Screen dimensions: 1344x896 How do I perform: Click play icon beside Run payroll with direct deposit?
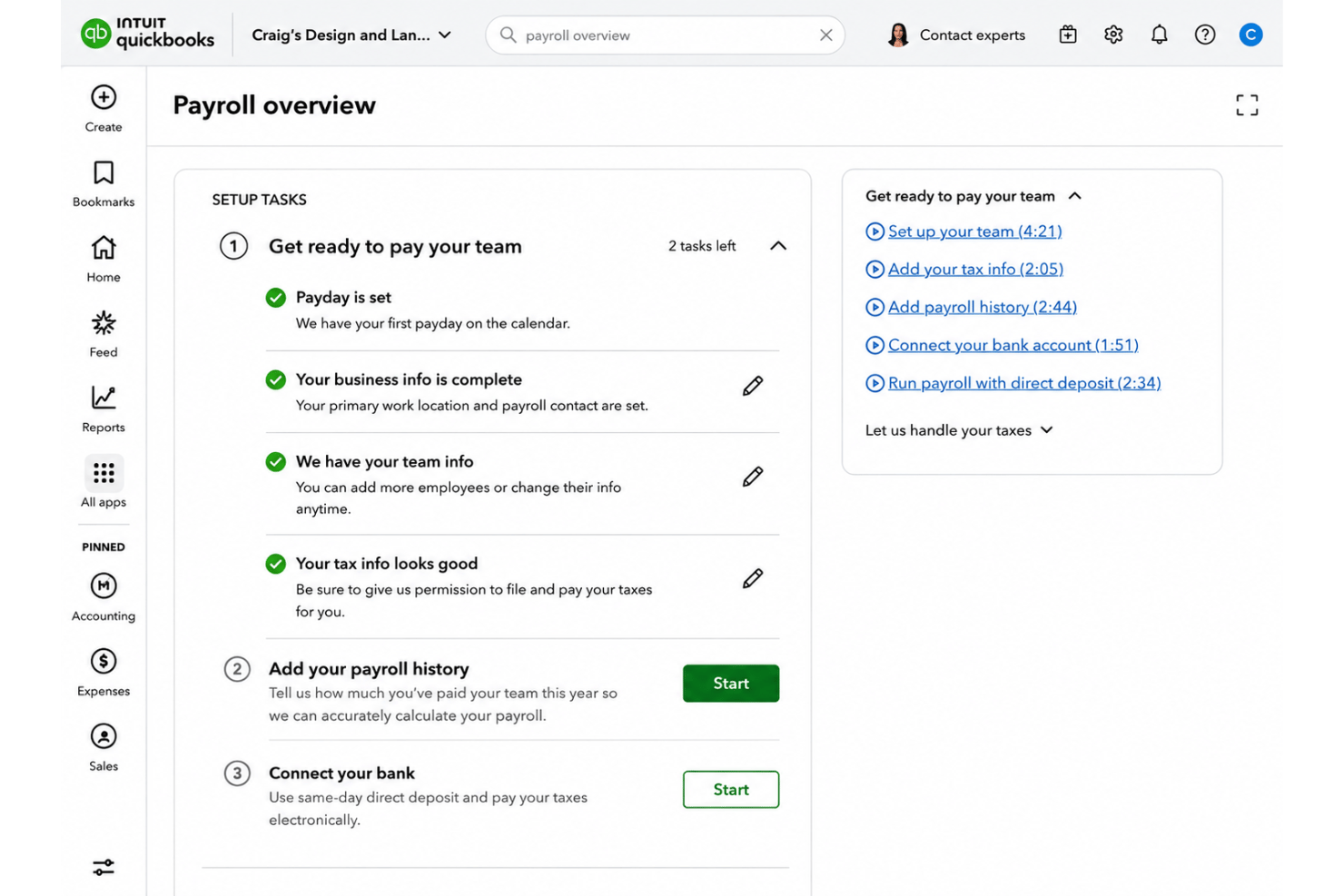(x=875, y=383)
